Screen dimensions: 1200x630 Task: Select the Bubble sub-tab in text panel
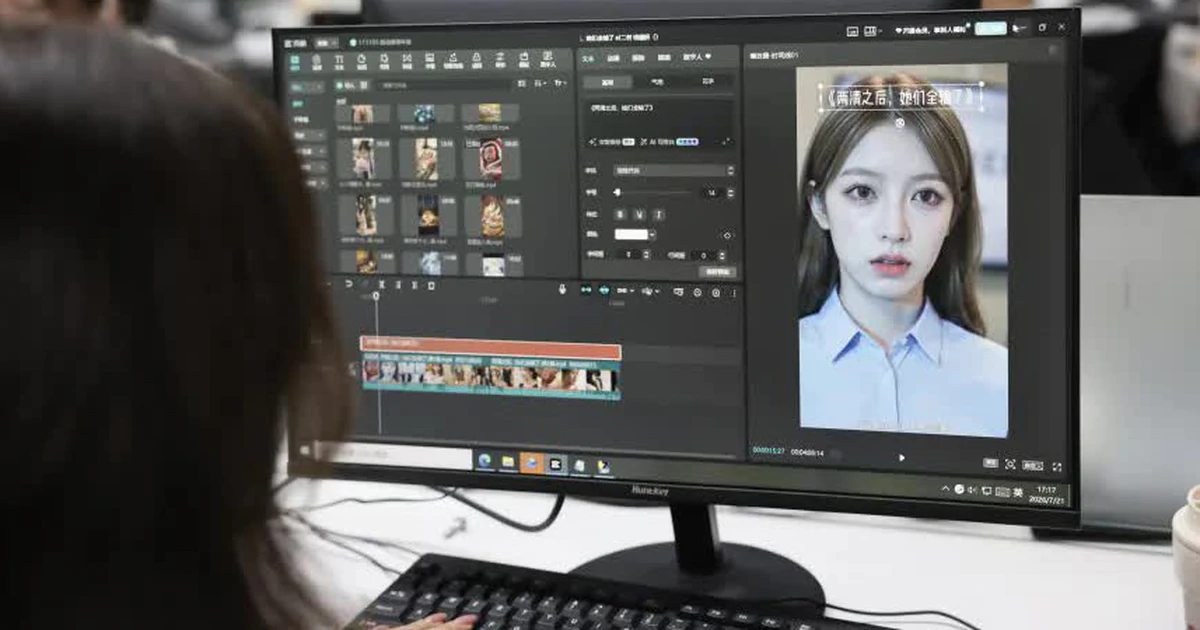pyautogui.click(x=658, y=82)
